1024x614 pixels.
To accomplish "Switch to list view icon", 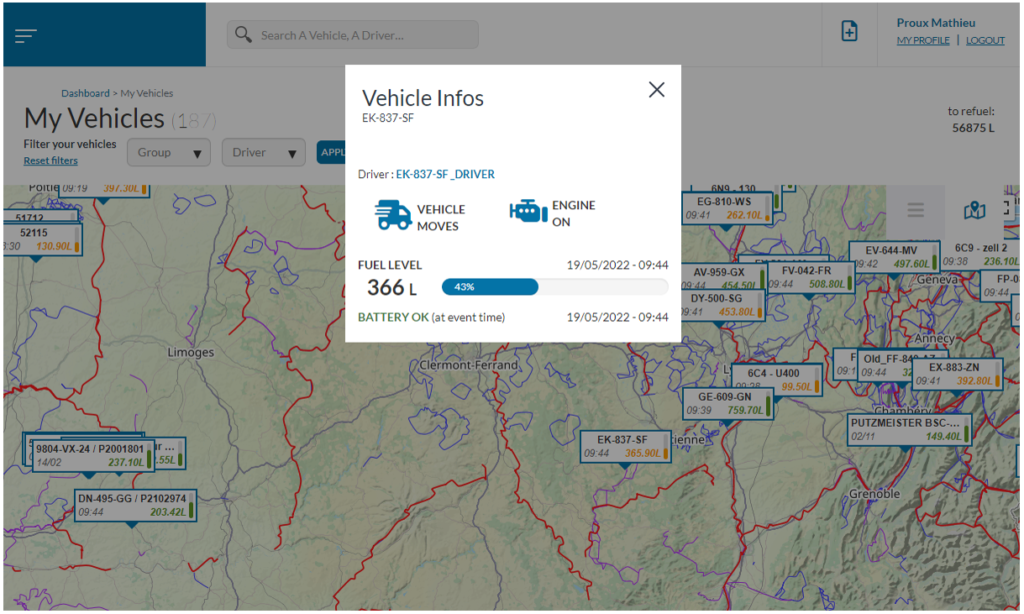I will 915,210.
